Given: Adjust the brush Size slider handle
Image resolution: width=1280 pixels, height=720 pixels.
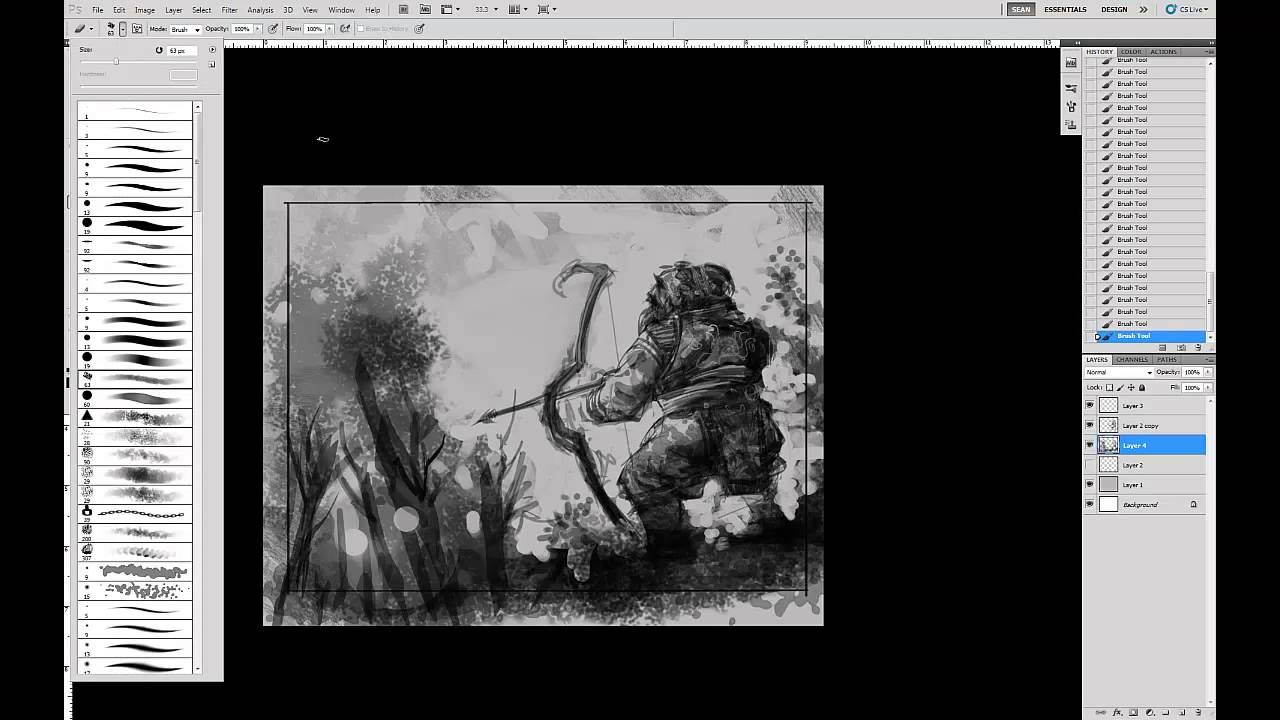Looking at the screenshot, I should (x=116, y=62).
